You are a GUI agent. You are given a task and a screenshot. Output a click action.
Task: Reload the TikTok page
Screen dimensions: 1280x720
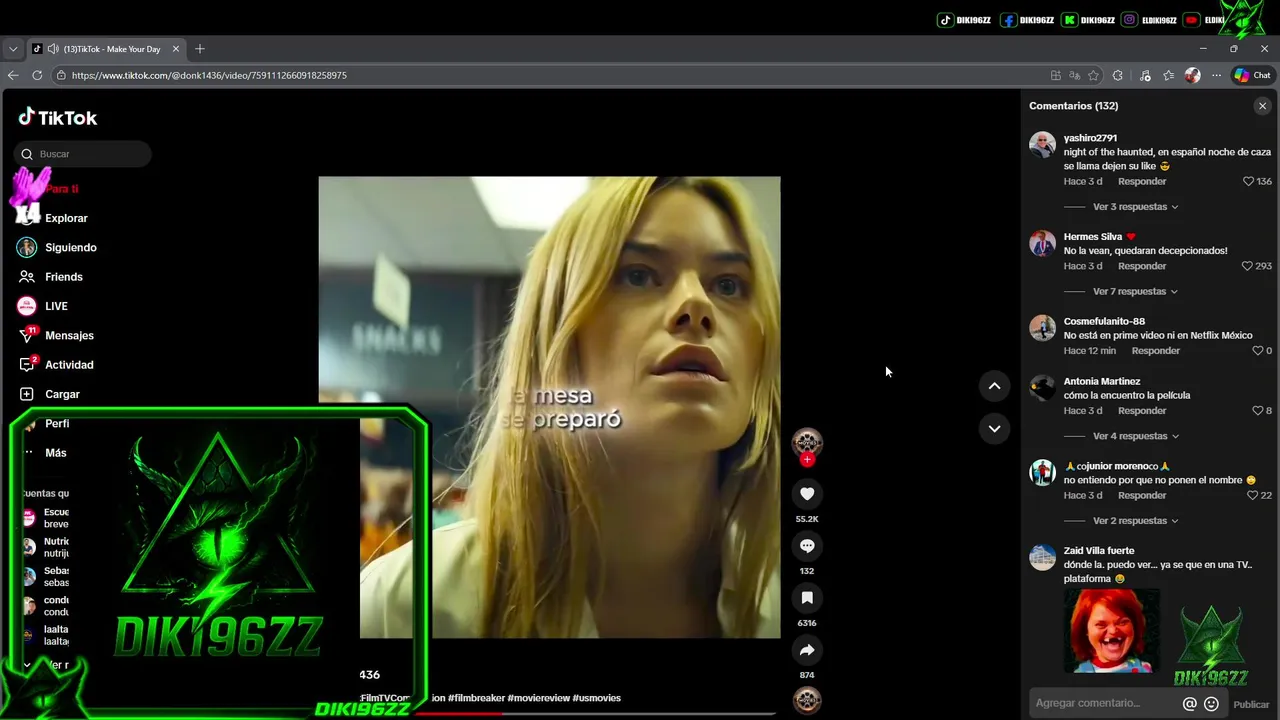click(x=37, y=75)
